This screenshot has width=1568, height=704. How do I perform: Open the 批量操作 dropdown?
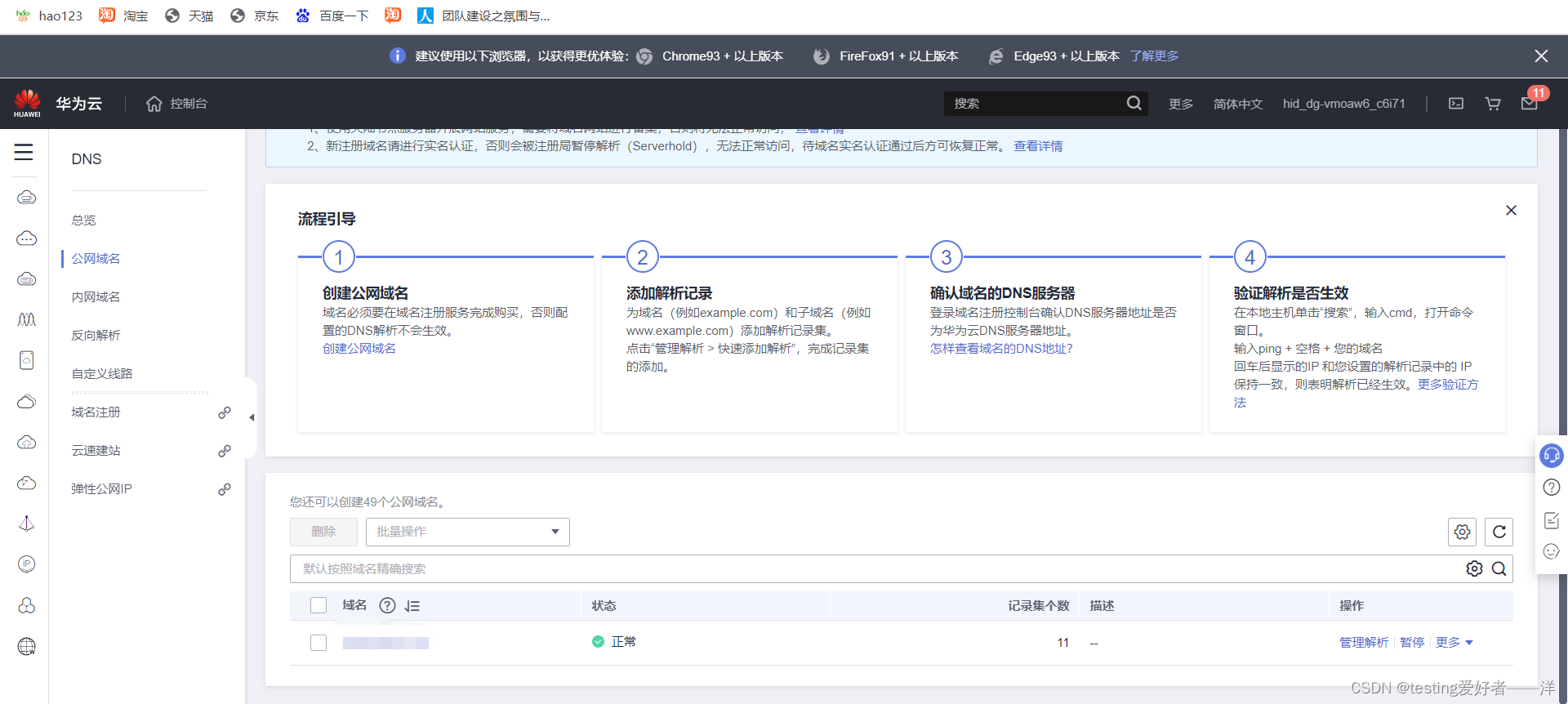tap(467, 532)
